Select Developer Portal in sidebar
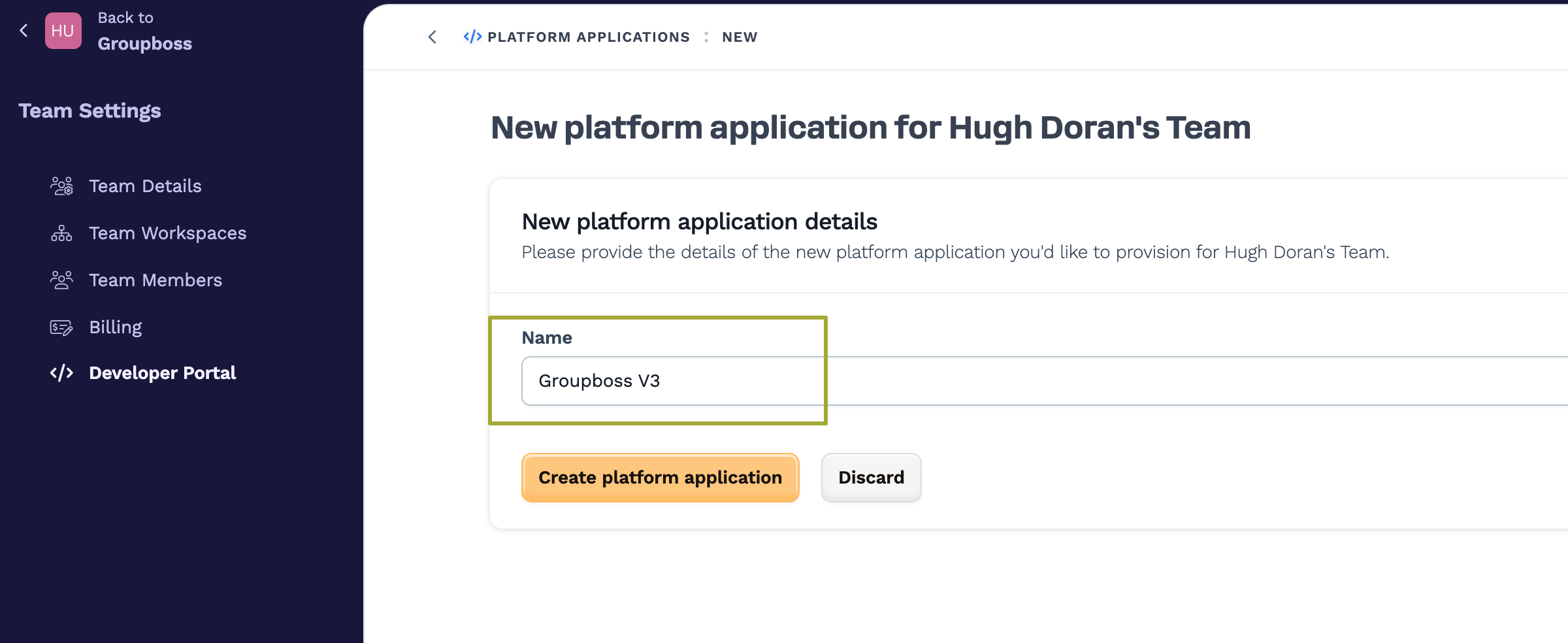Image resolution: width=1568 pixels, height=643 pixels. 163,373
